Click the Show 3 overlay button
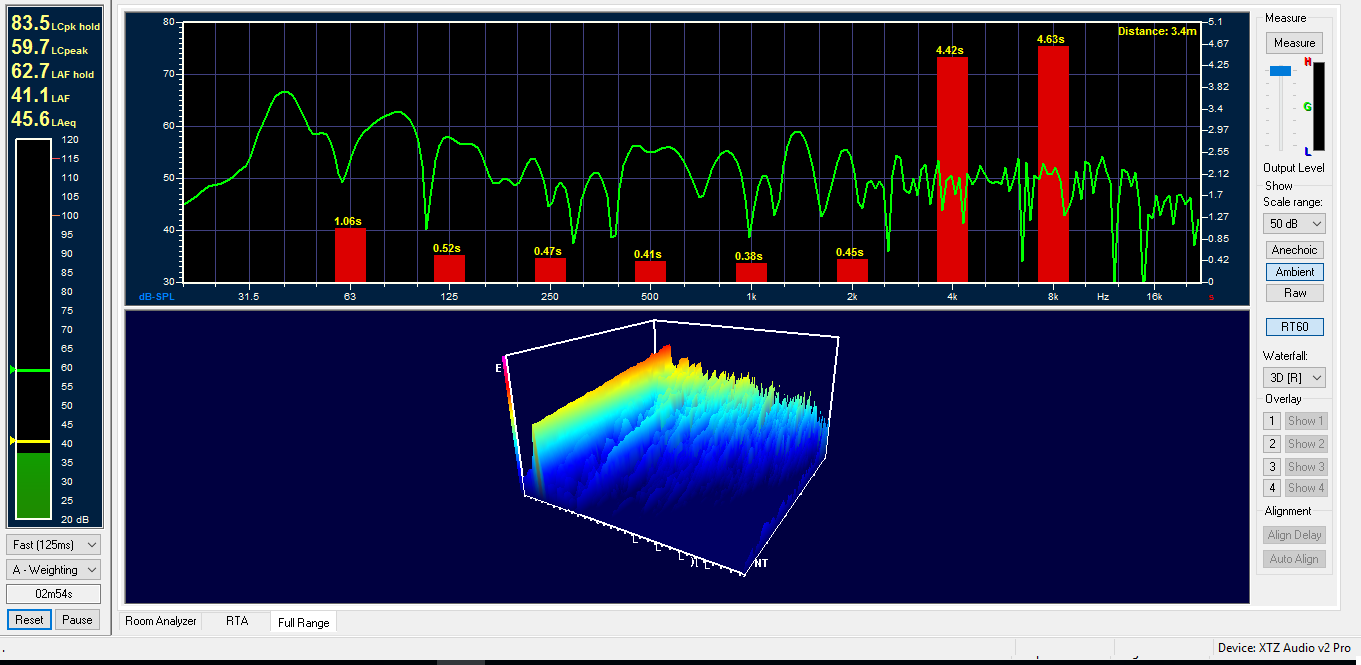 point(1306,467)
